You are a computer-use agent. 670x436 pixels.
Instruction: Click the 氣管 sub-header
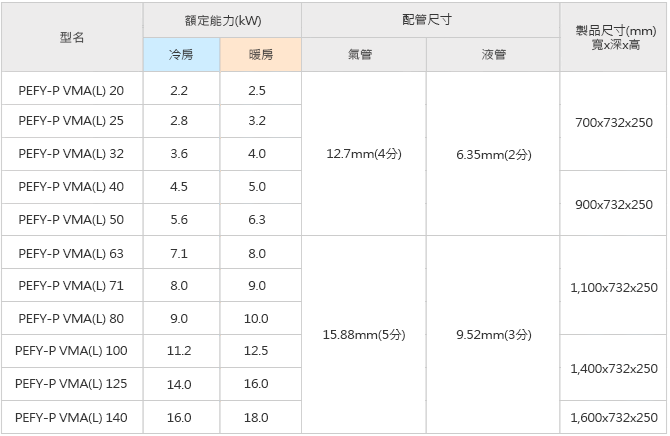364,55
